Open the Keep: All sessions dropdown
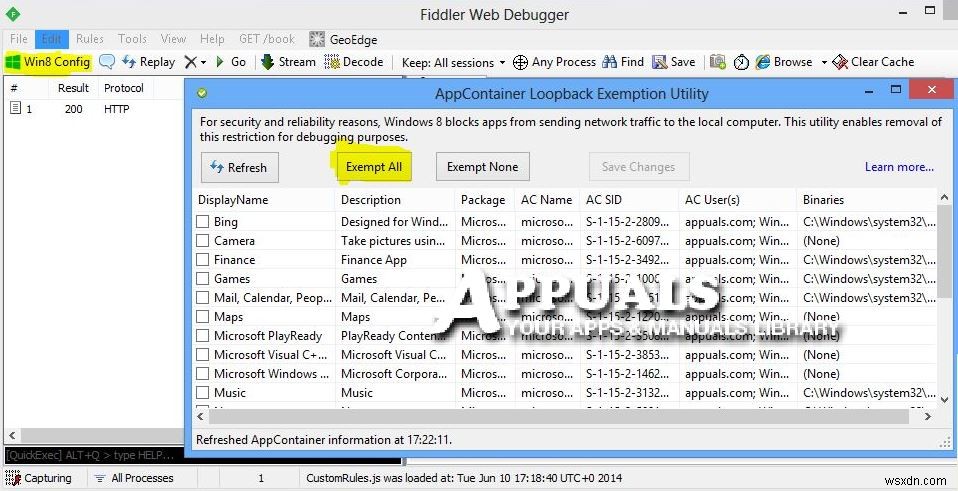Image resolution: width=958 pixels, height=491 pixels. tap(454, 62)
